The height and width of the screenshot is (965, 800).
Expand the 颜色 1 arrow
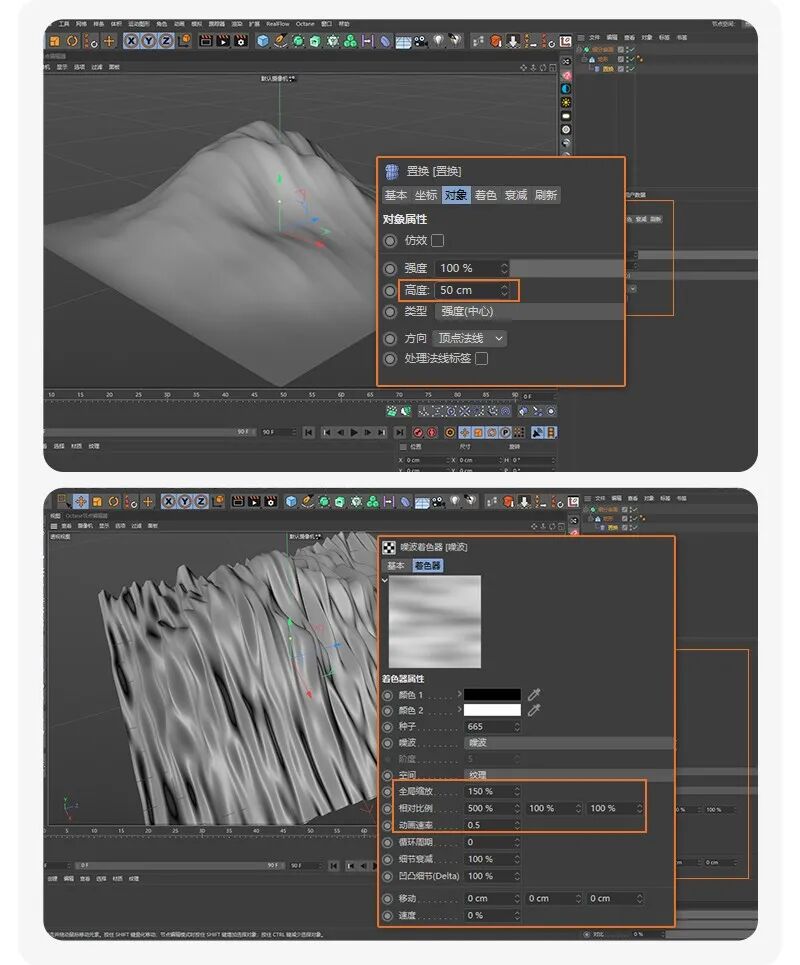click(x=459, y=694)
